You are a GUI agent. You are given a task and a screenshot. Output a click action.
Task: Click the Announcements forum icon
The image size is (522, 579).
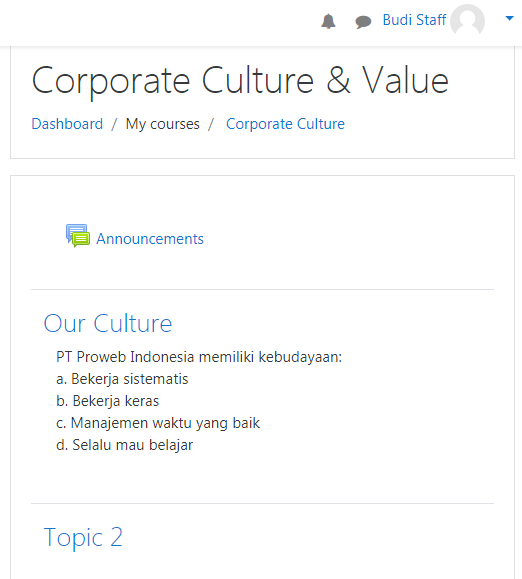[x=78, y=236]
